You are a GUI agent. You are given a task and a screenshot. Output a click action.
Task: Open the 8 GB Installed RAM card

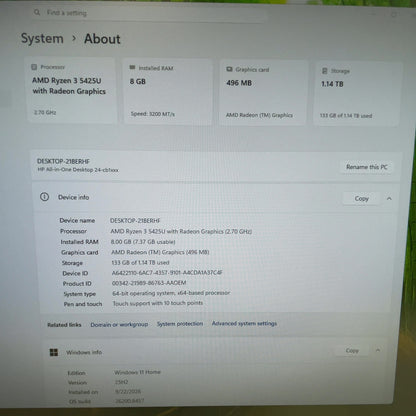[x=168, y=92]
